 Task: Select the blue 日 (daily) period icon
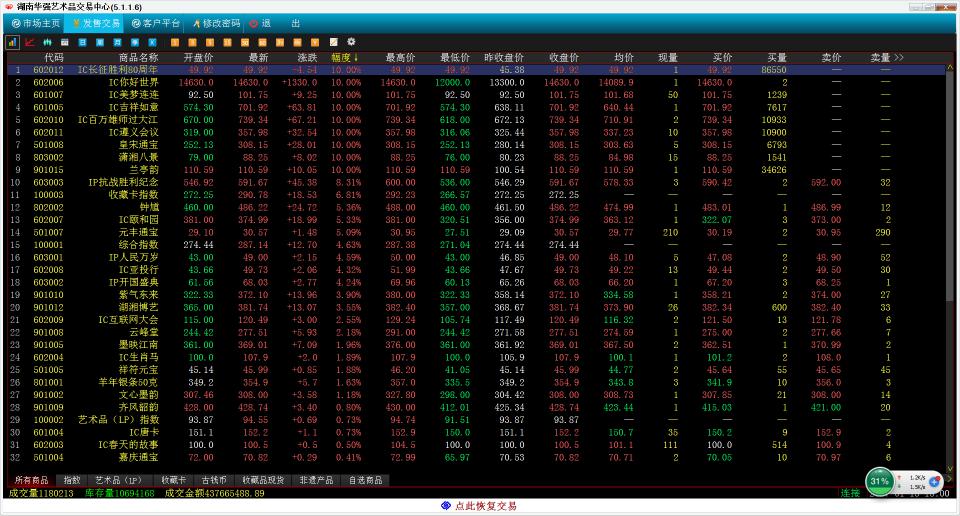coord(82,42)
